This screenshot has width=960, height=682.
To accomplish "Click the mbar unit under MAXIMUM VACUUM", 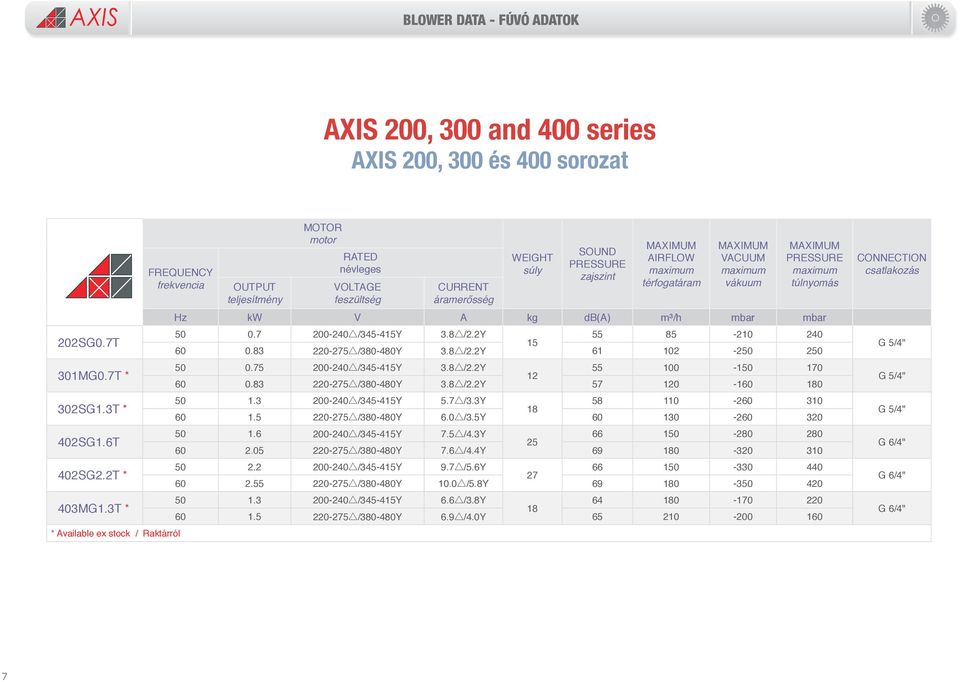I will click(x=743, y=317).
